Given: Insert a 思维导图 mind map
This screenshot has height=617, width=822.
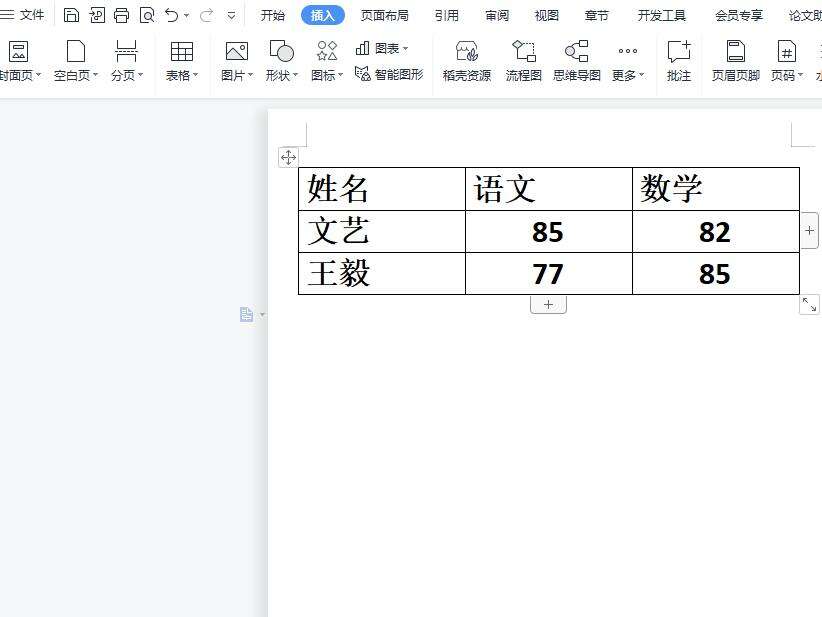Looking at the screenshot, I should 577,61.
